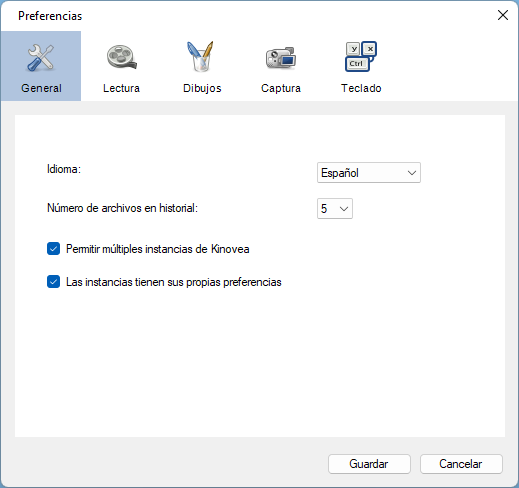
Task: Expand the Idioma language dropdown
Action: (x=369, y=173)
